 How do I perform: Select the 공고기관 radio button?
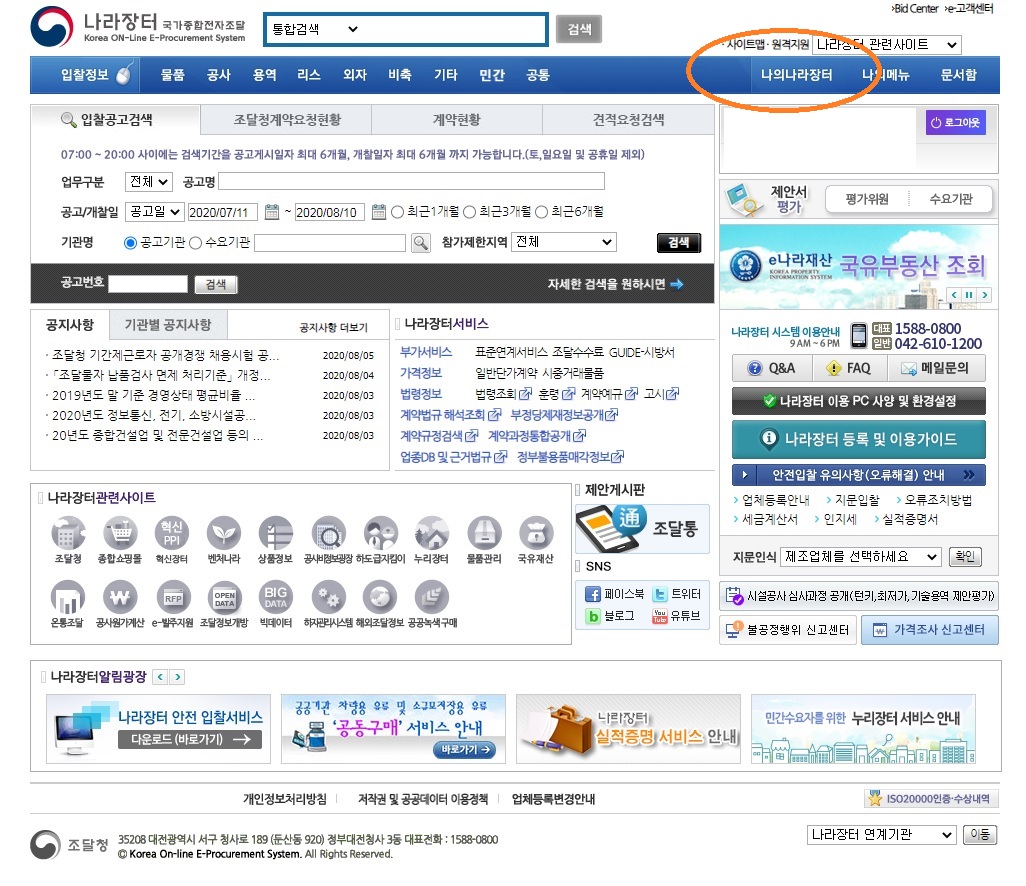[x=130, y=243]
